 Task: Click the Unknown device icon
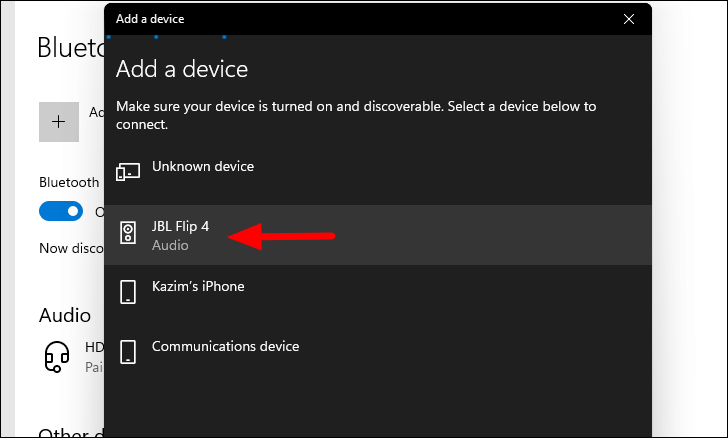point(128,172)
